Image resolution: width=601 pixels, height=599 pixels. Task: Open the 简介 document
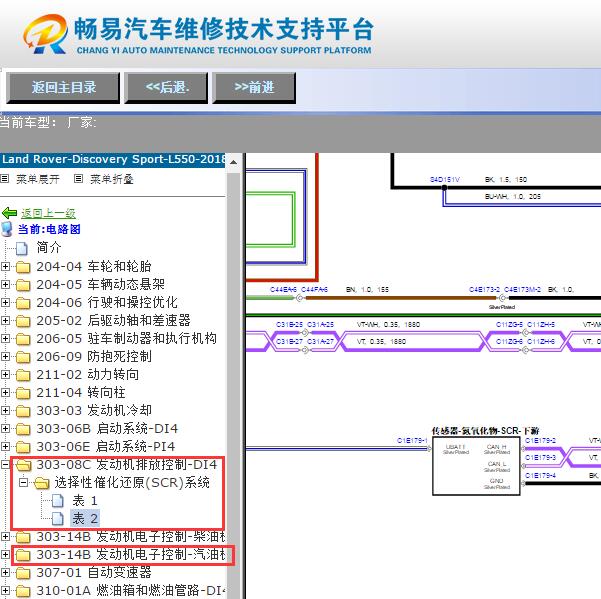pos(49,248)
